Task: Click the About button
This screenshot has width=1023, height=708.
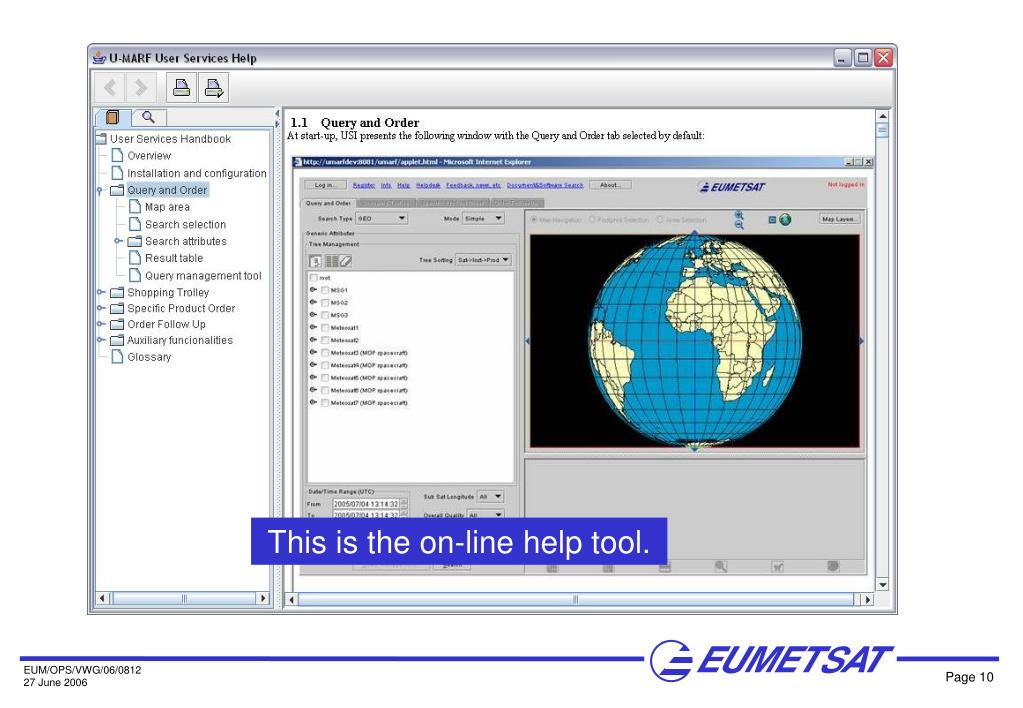Action: (610, 185)
